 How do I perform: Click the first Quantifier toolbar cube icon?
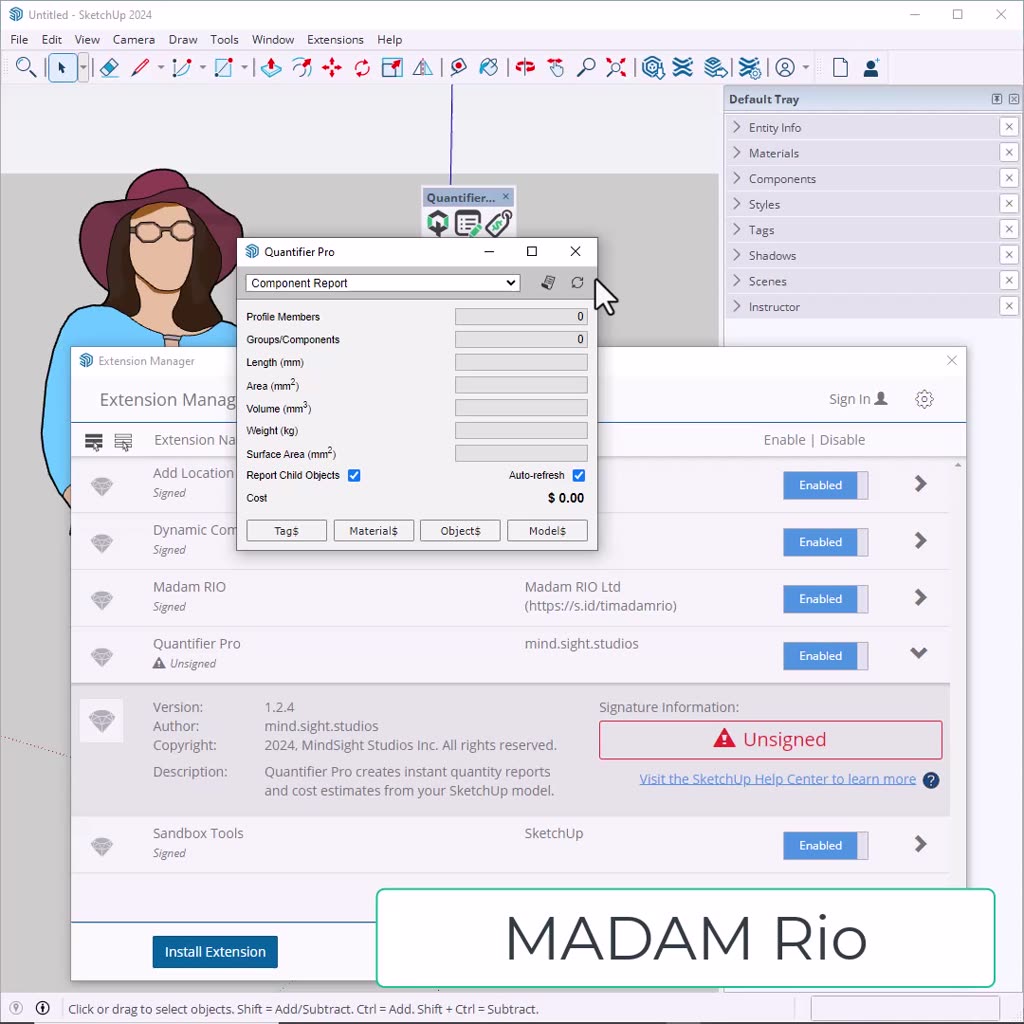pos(438,223)
